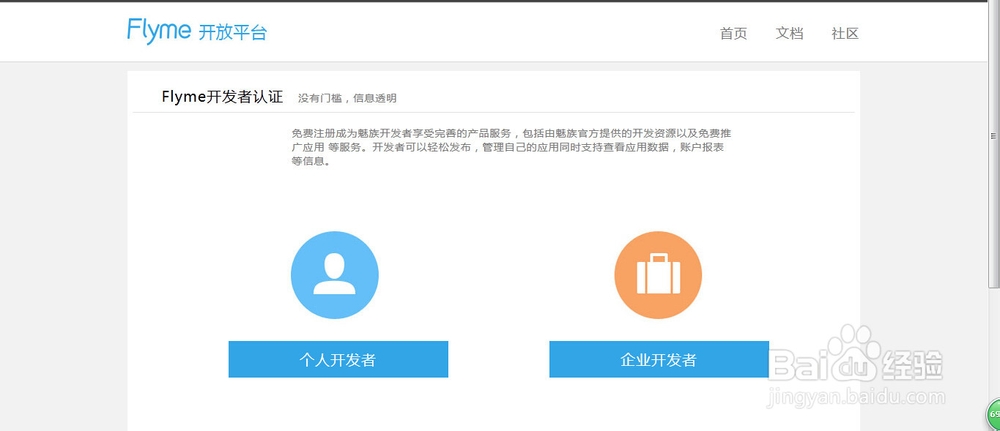Open the 社区 navigation item
The height and width of the screenshot is (431, 1000).
845,34
